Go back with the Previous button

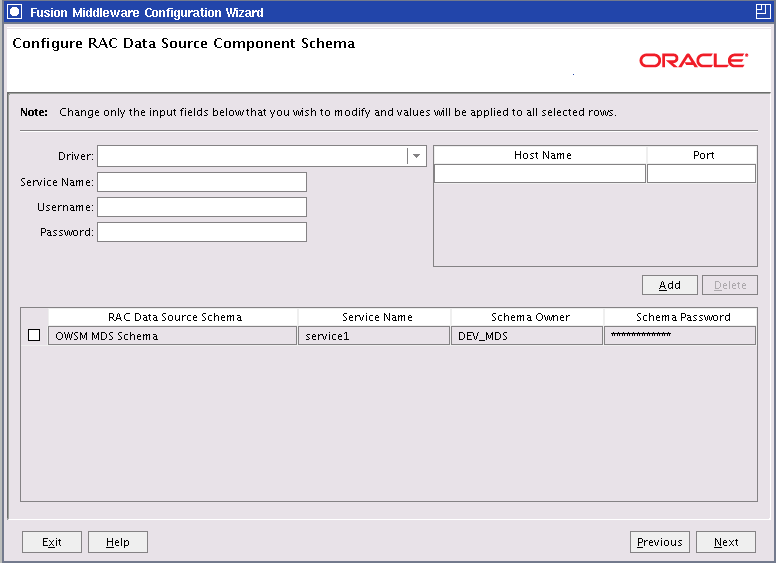pos(660,542)
